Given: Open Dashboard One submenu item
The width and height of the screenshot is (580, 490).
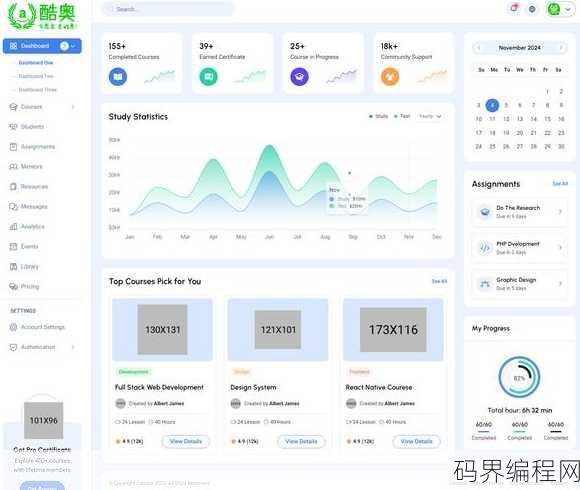Looking at the screenshot, I should pos(36,62).
